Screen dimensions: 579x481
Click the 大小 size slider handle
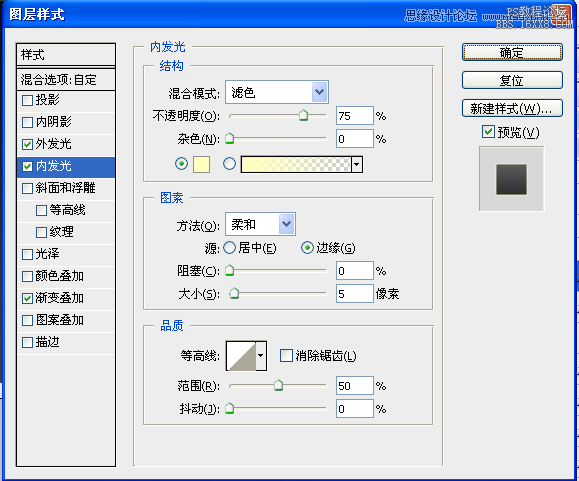pyautogui.click(x=234, y=293)
